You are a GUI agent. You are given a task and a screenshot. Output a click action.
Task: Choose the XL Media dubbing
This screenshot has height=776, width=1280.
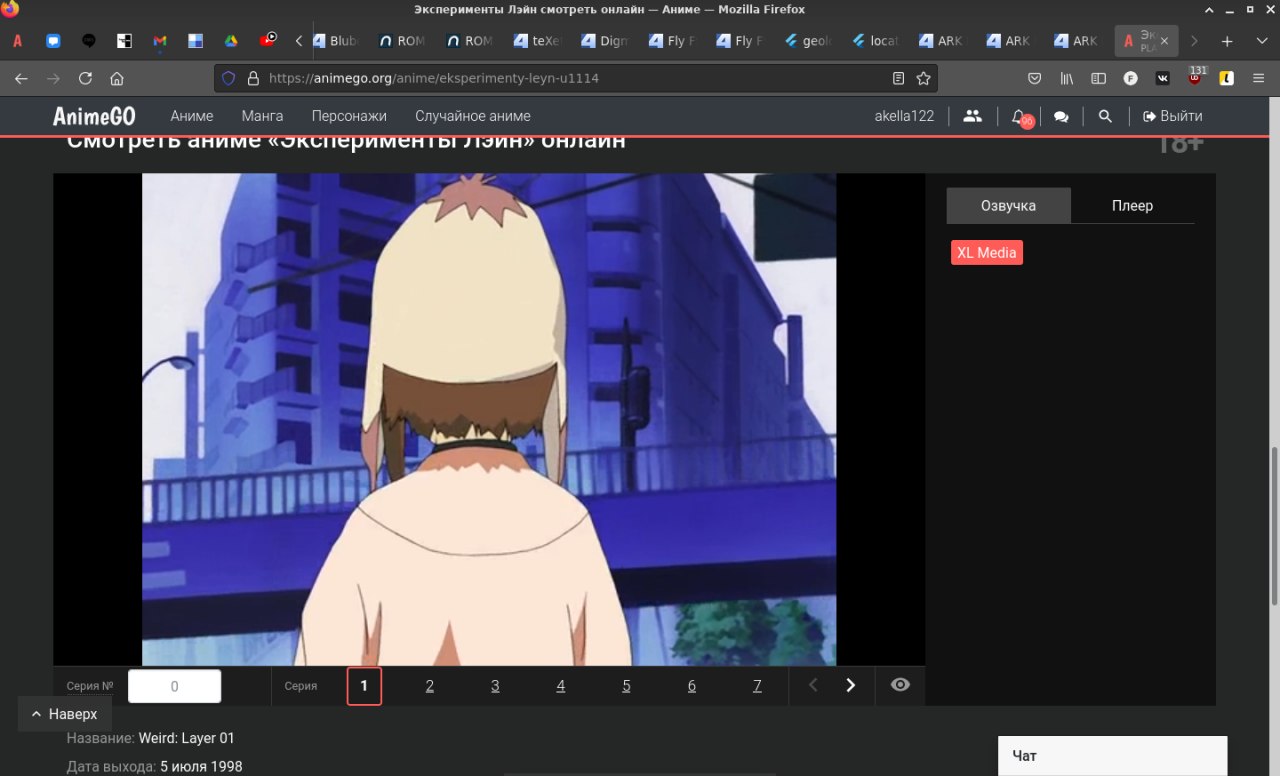point(987,253)
